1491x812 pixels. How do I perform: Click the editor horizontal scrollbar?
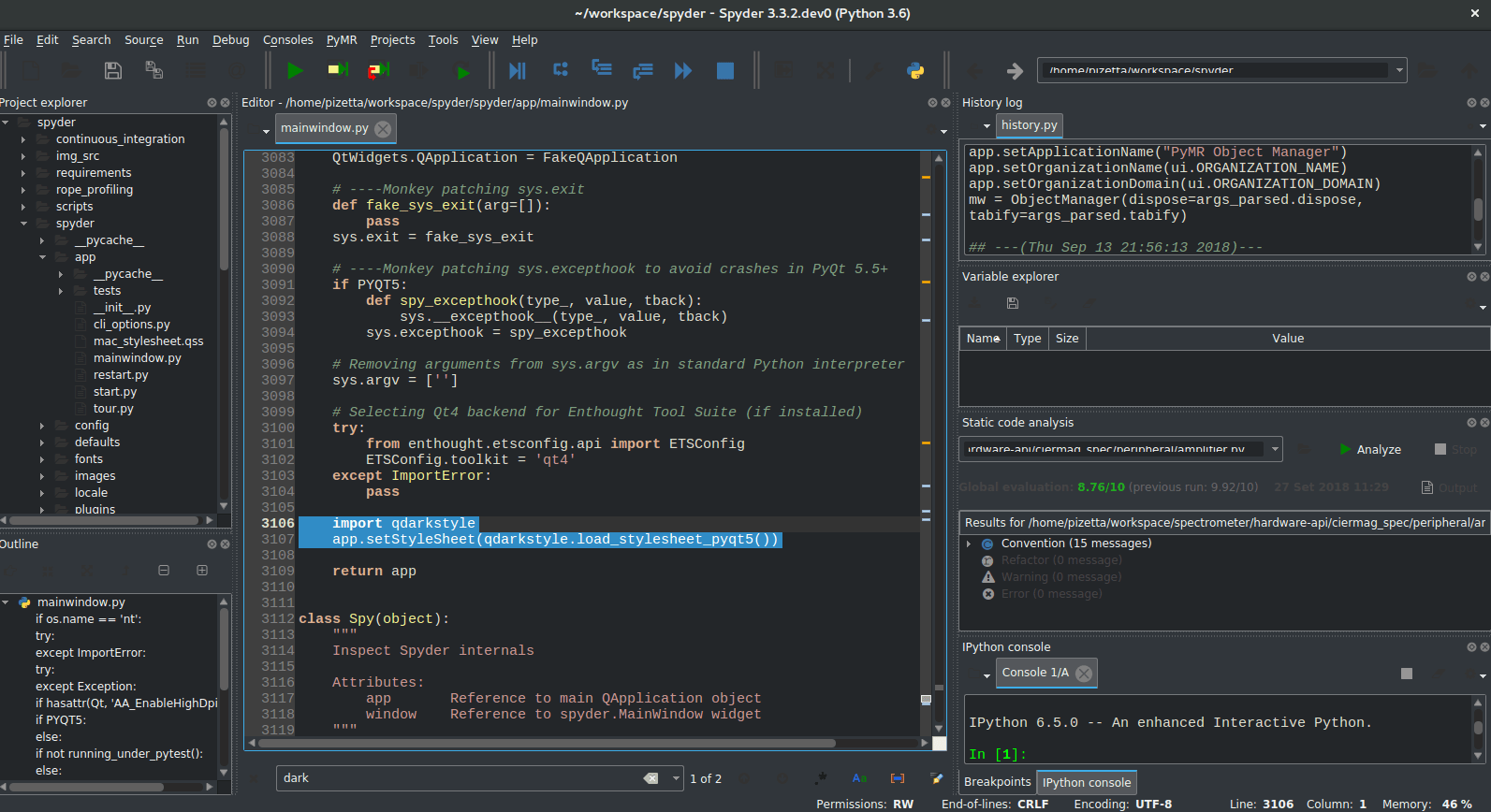point(547,743)
